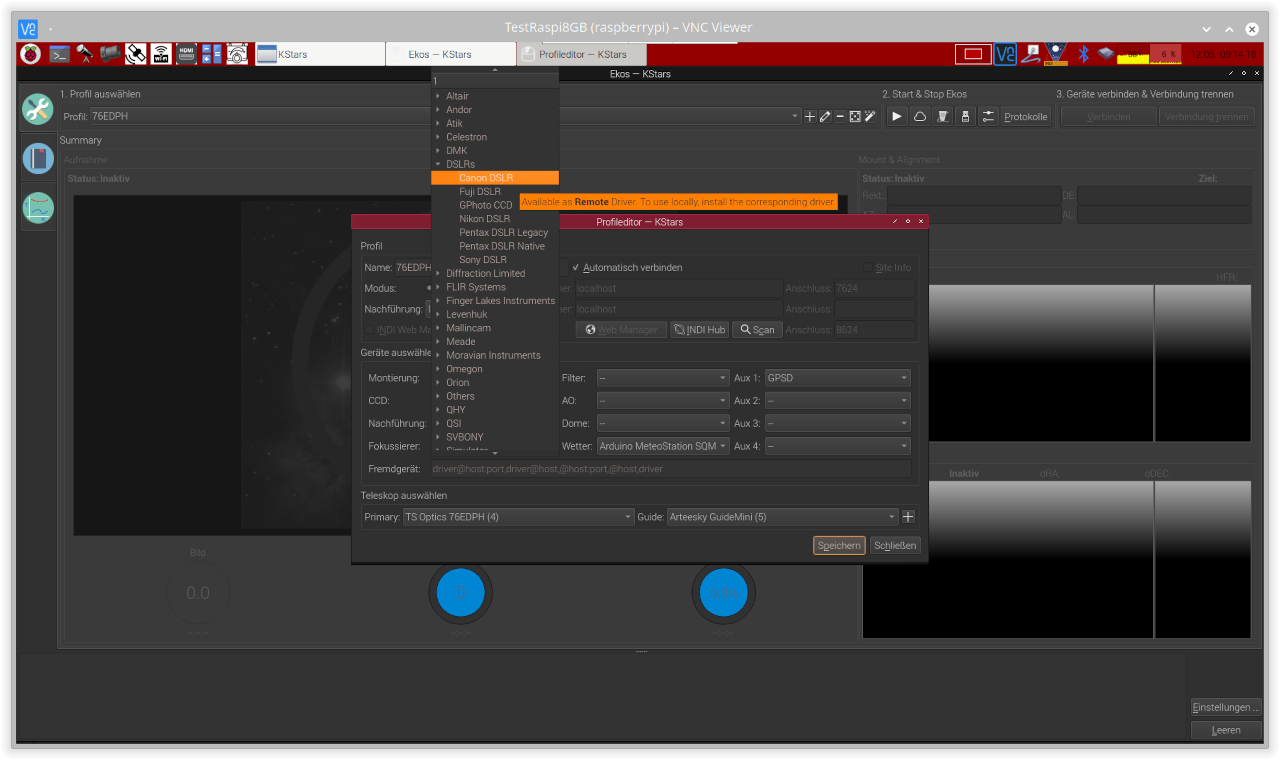Open the Aux 1 GPSD dropdown
Viewport: 1280px width, 760px height.
(x=837, y=378)
